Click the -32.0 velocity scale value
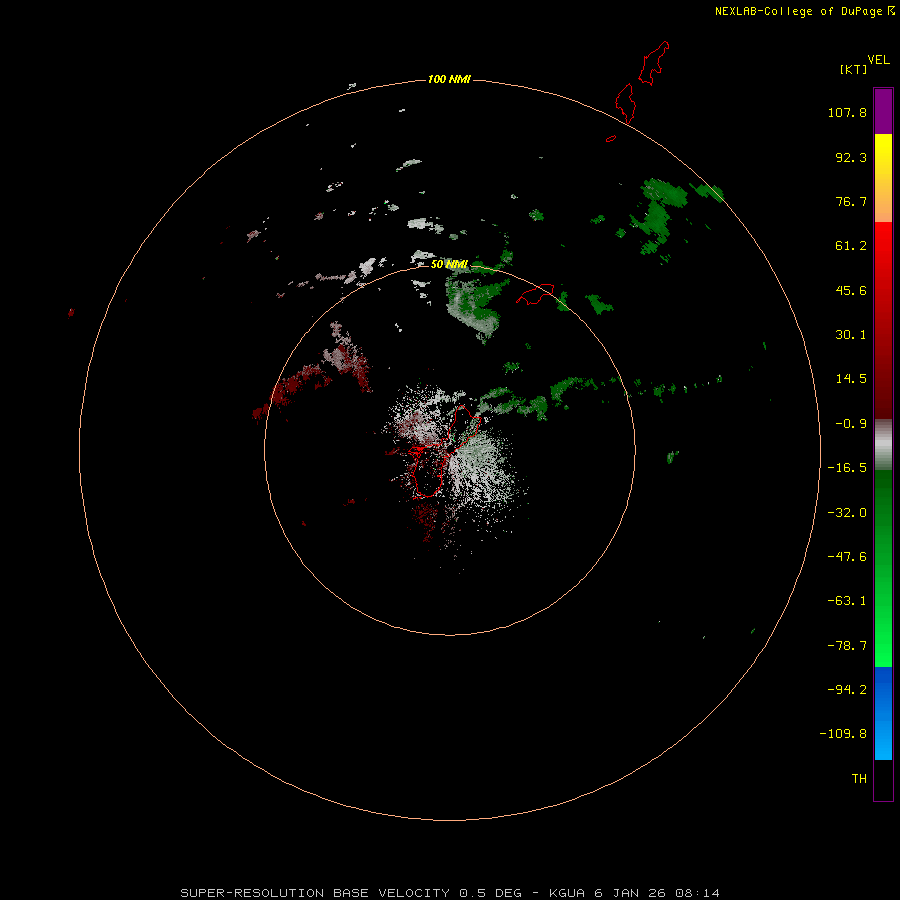The image size is (900, 900). tap(847, 513)
